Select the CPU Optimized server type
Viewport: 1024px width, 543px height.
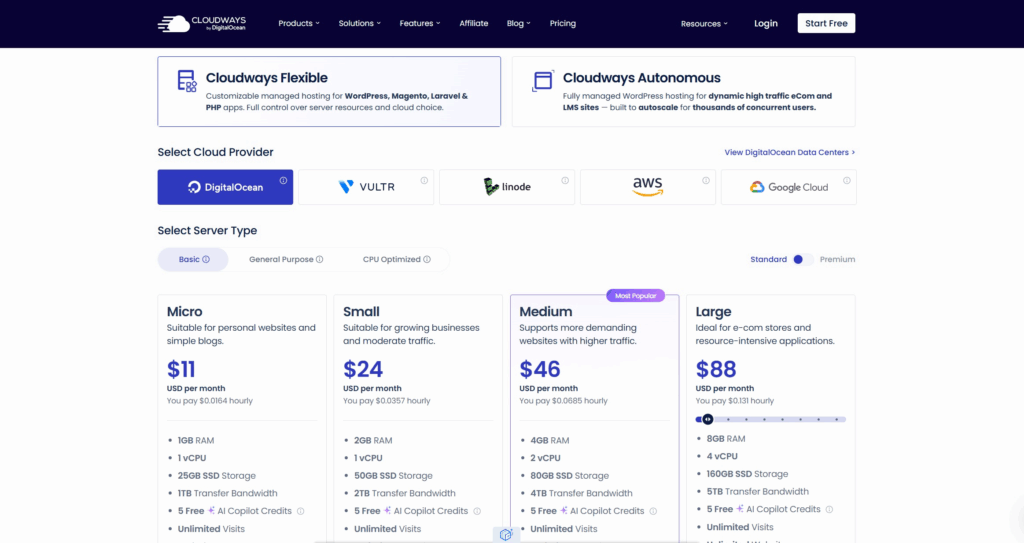click(396, 260)
